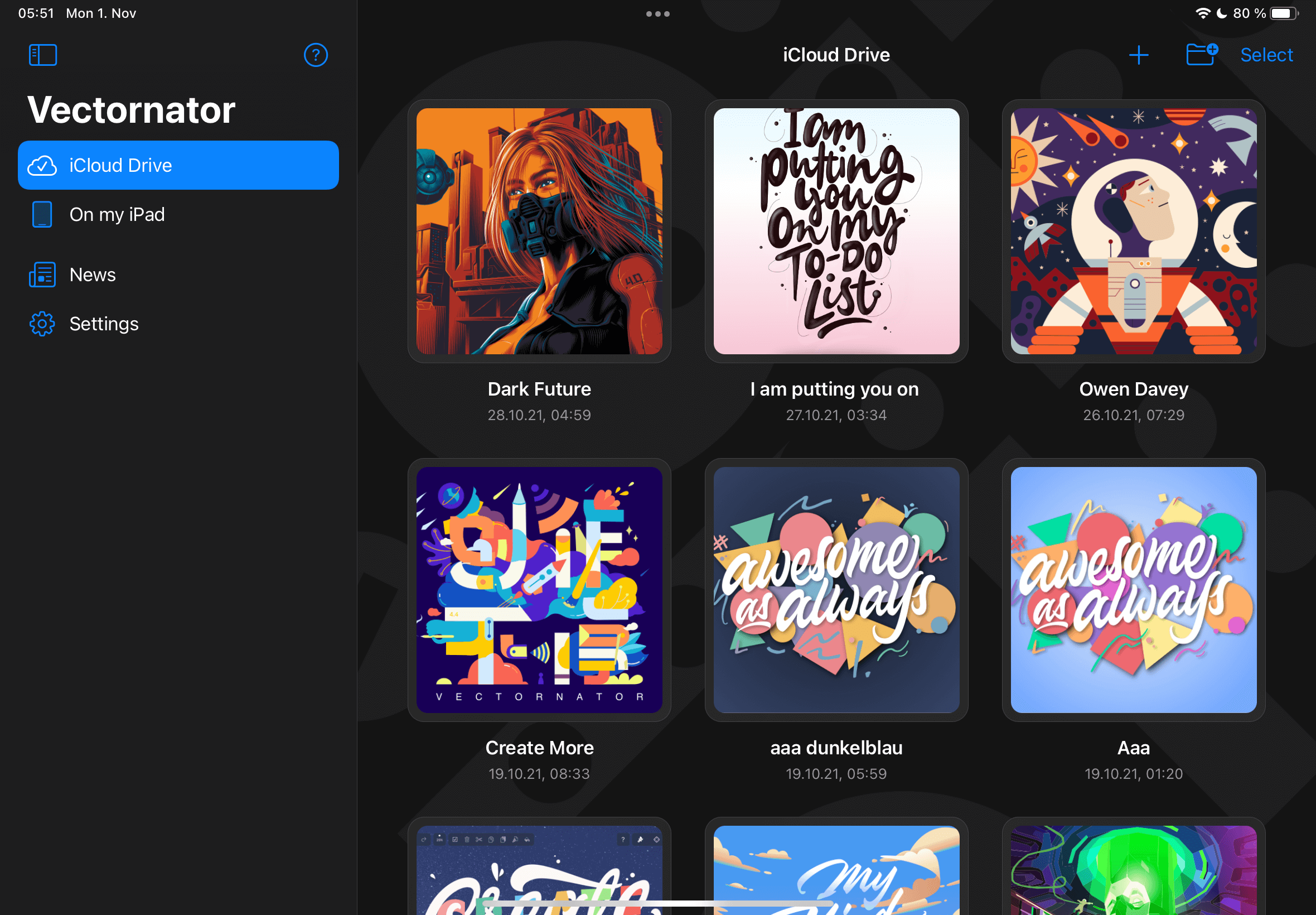The height and width of the screenshot is (915, 1316).
Task: Open the Dark Future artwork thumbnail
Action: (539, 231)
